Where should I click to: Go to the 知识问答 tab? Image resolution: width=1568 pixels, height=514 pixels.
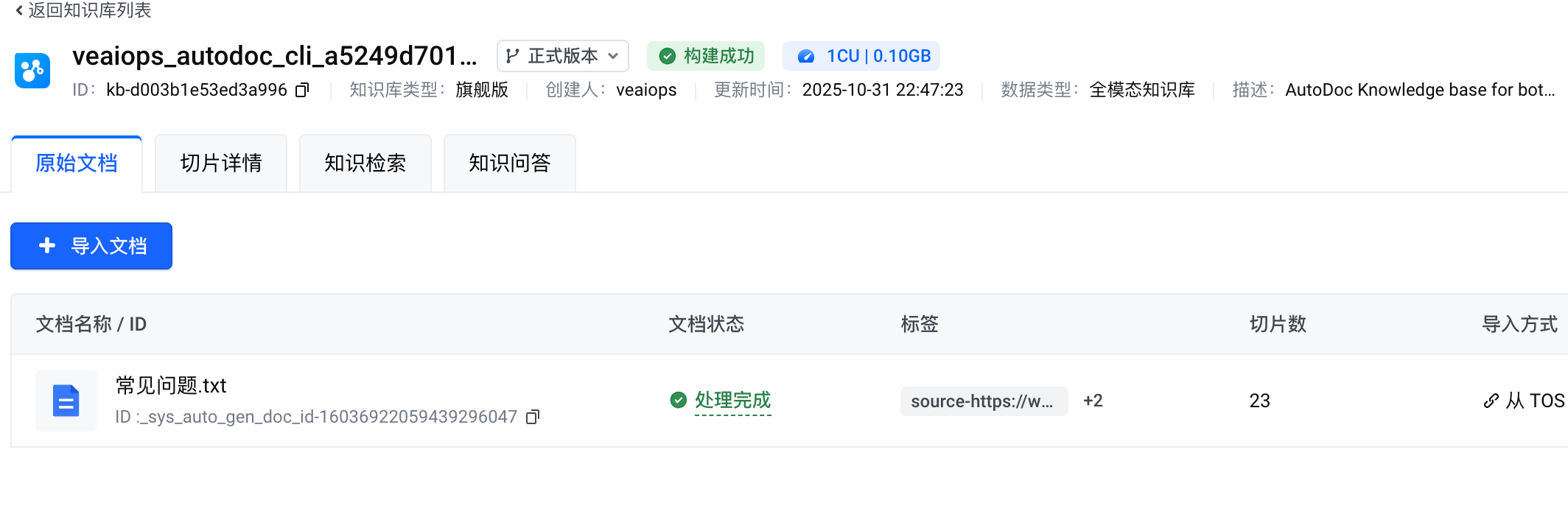click(x=510, y=163)
